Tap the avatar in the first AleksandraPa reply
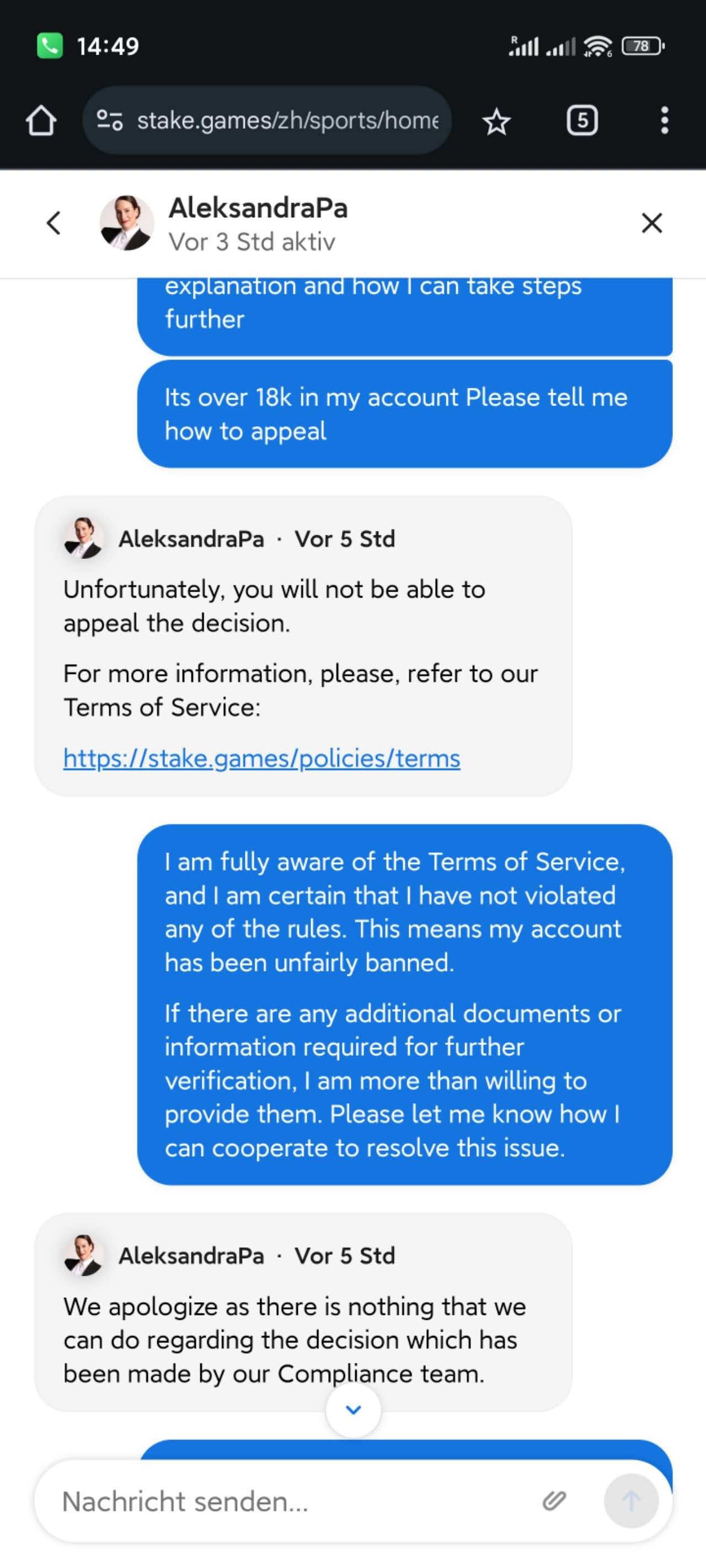706x1568 pixels. [x=83, y=538]
